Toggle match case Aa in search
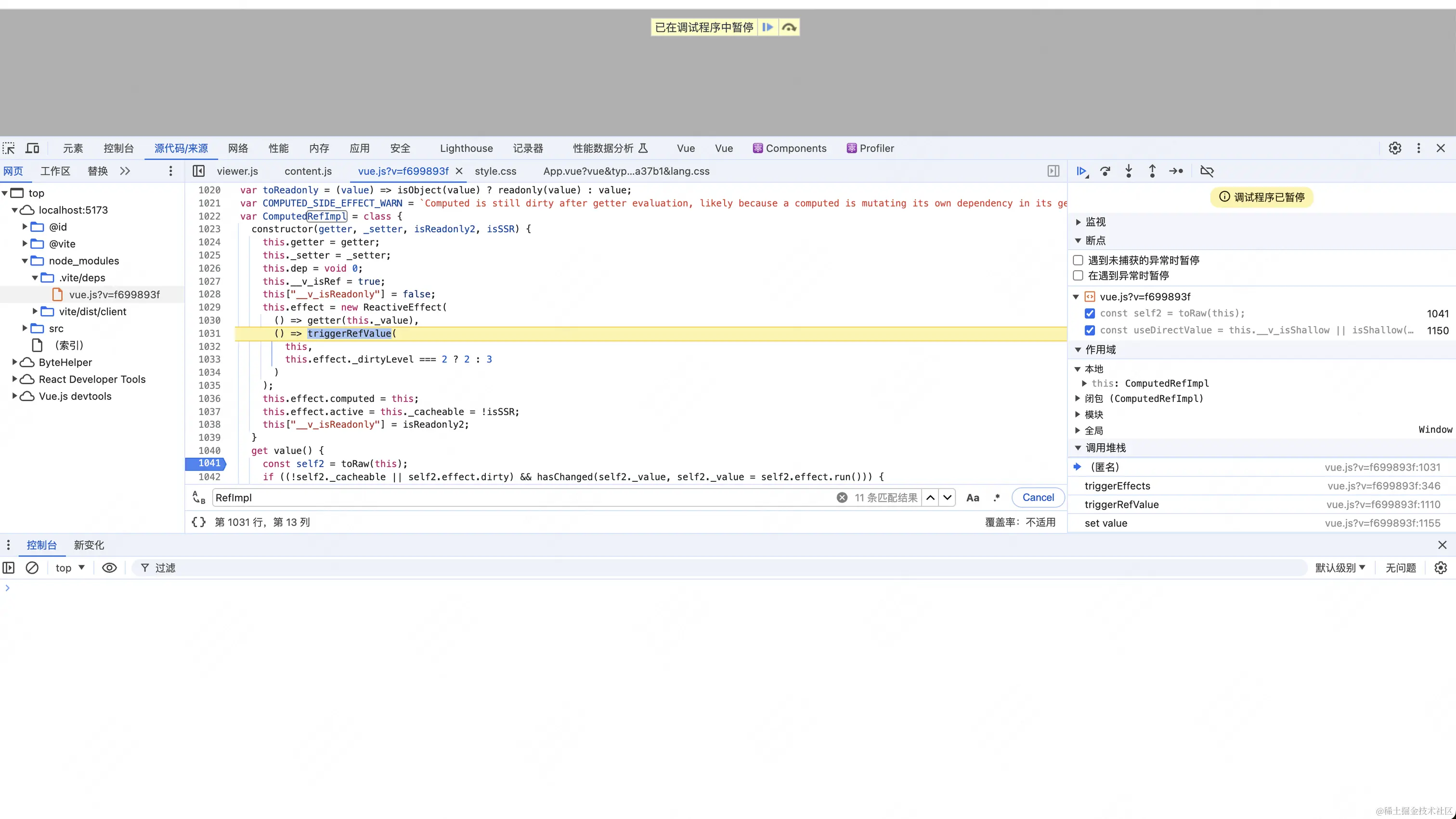Viewport: 1456px width, 819px height. point(972,498)
